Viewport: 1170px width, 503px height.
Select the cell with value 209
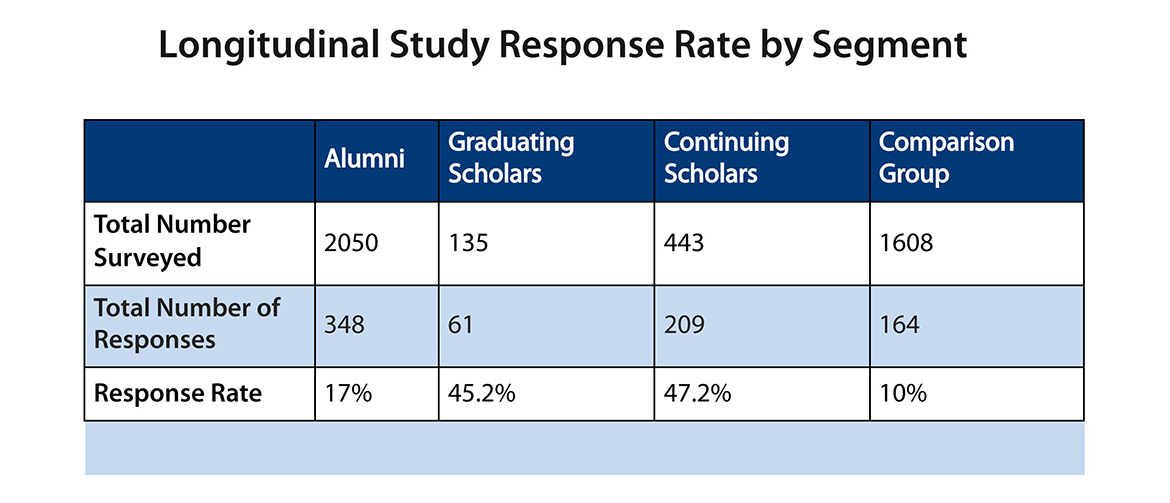click(x=686, y=326)
